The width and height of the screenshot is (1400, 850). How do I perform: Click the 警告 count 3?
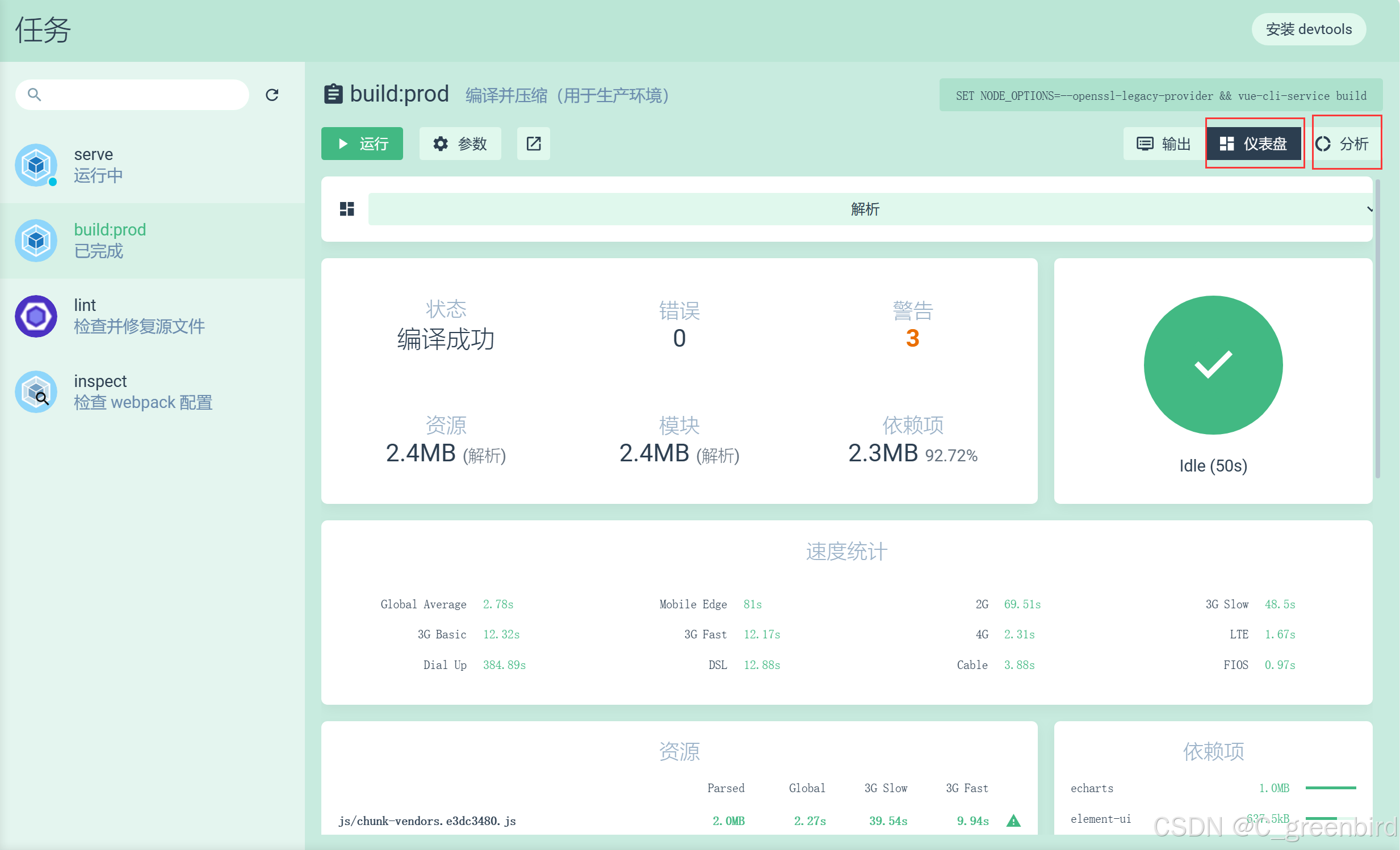click(912, 339)
